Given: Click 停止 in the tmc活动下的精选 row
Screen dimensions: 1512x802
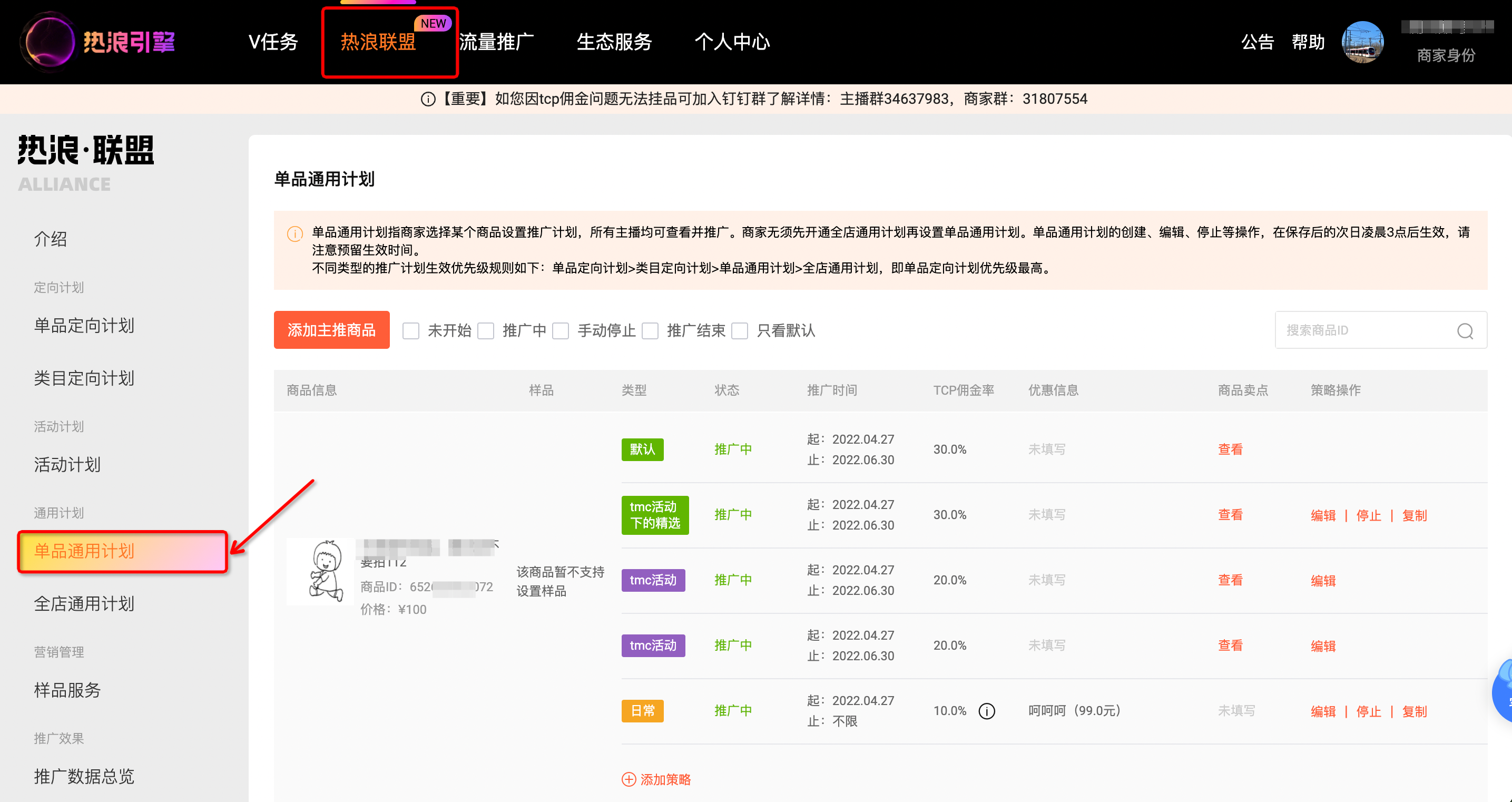Looking at the screenshot, I should coord(1369,515).
